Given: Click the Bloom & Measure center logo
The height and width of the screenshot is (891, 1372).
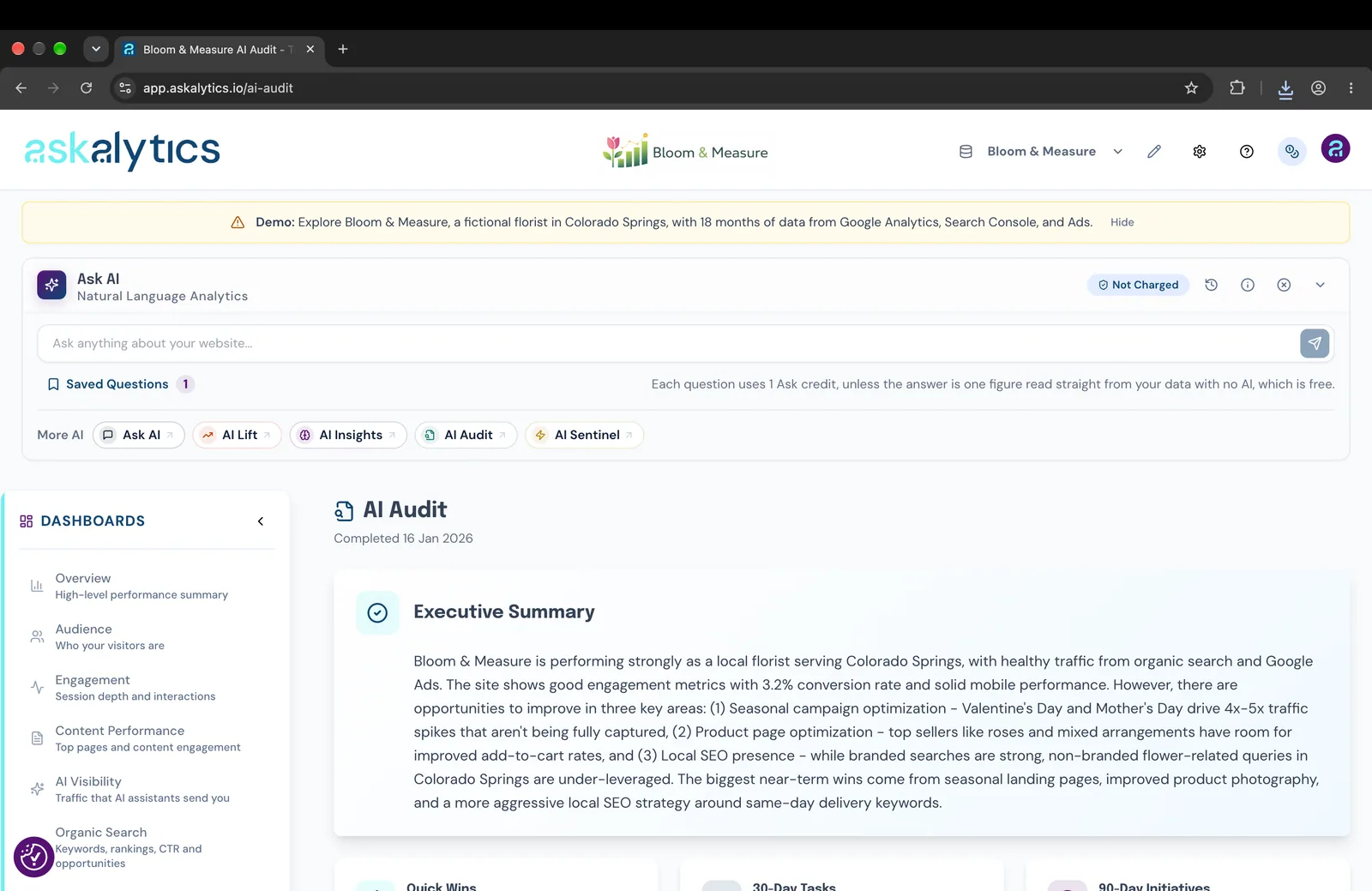Looking at the screenshot, I should 685,151.
